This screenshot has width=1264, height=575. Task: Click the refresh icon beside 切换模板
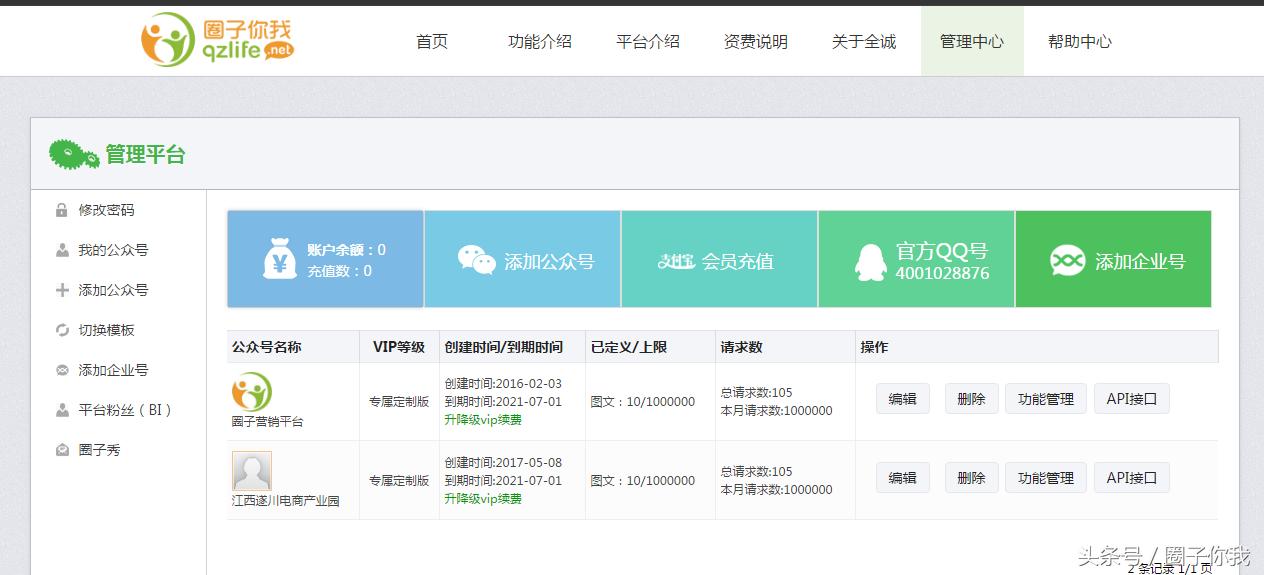point(62,330)
